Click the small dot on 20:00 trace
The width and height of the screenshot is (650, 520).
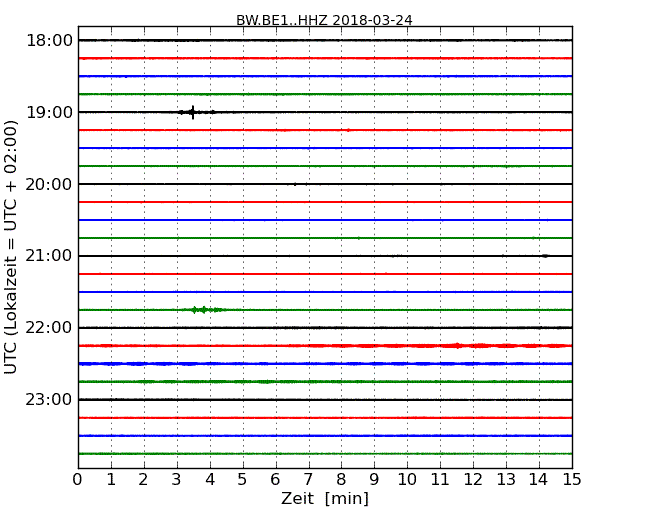click(295, 184)
